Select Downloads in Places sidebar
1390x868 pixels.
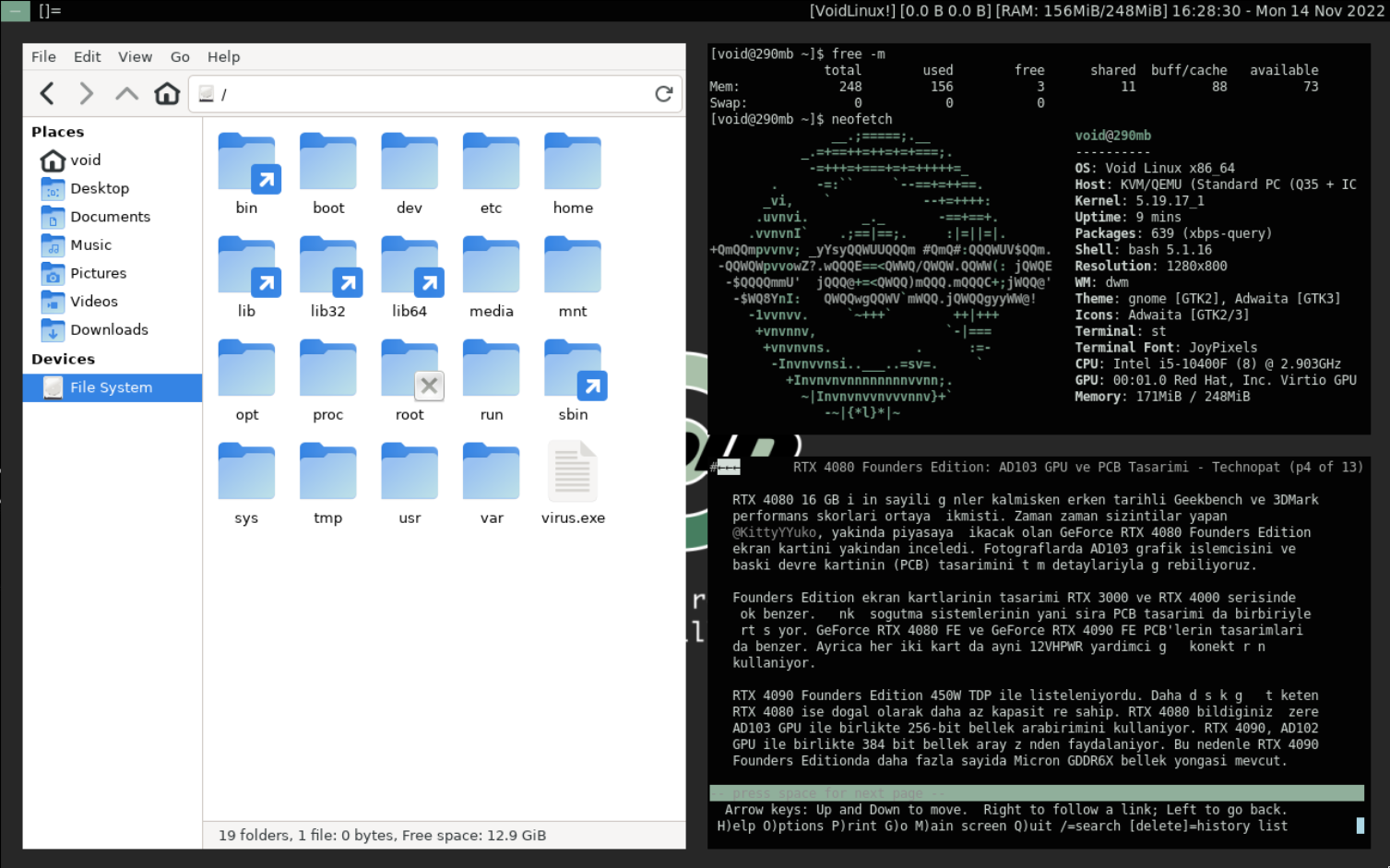point(109,329)
